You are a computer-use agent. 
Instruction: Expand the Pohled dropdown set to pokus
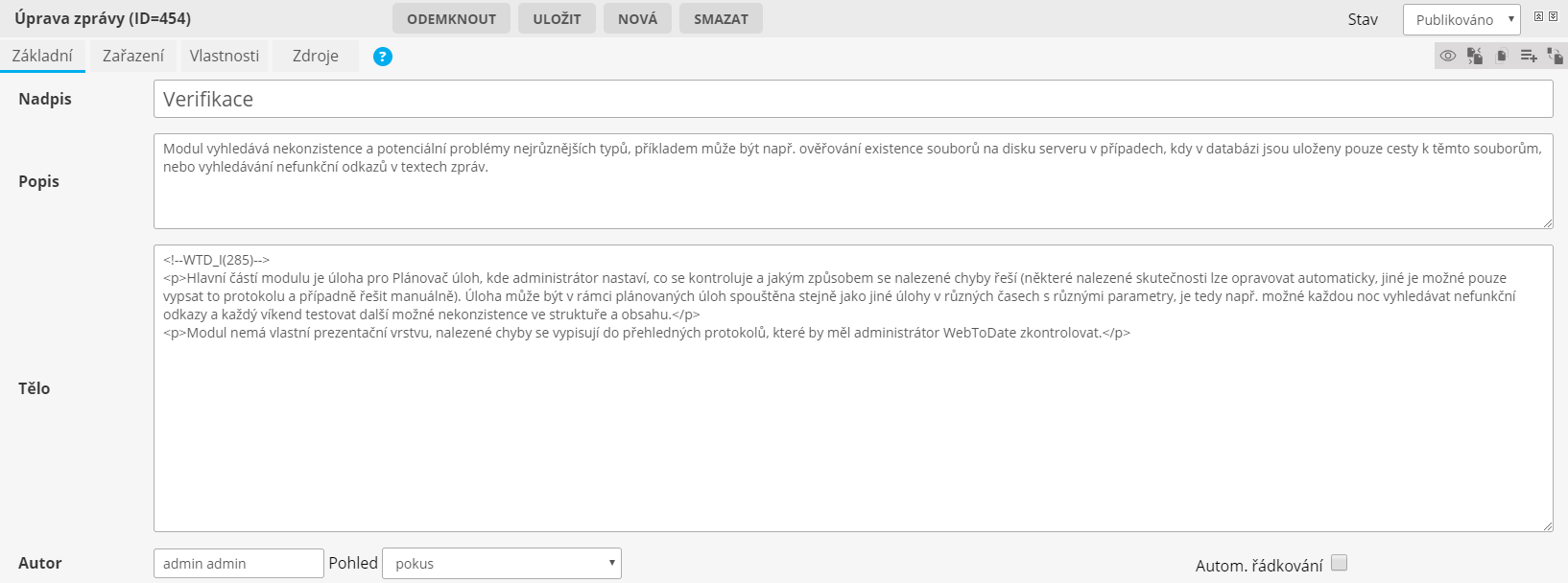click(x=501, y=563)
